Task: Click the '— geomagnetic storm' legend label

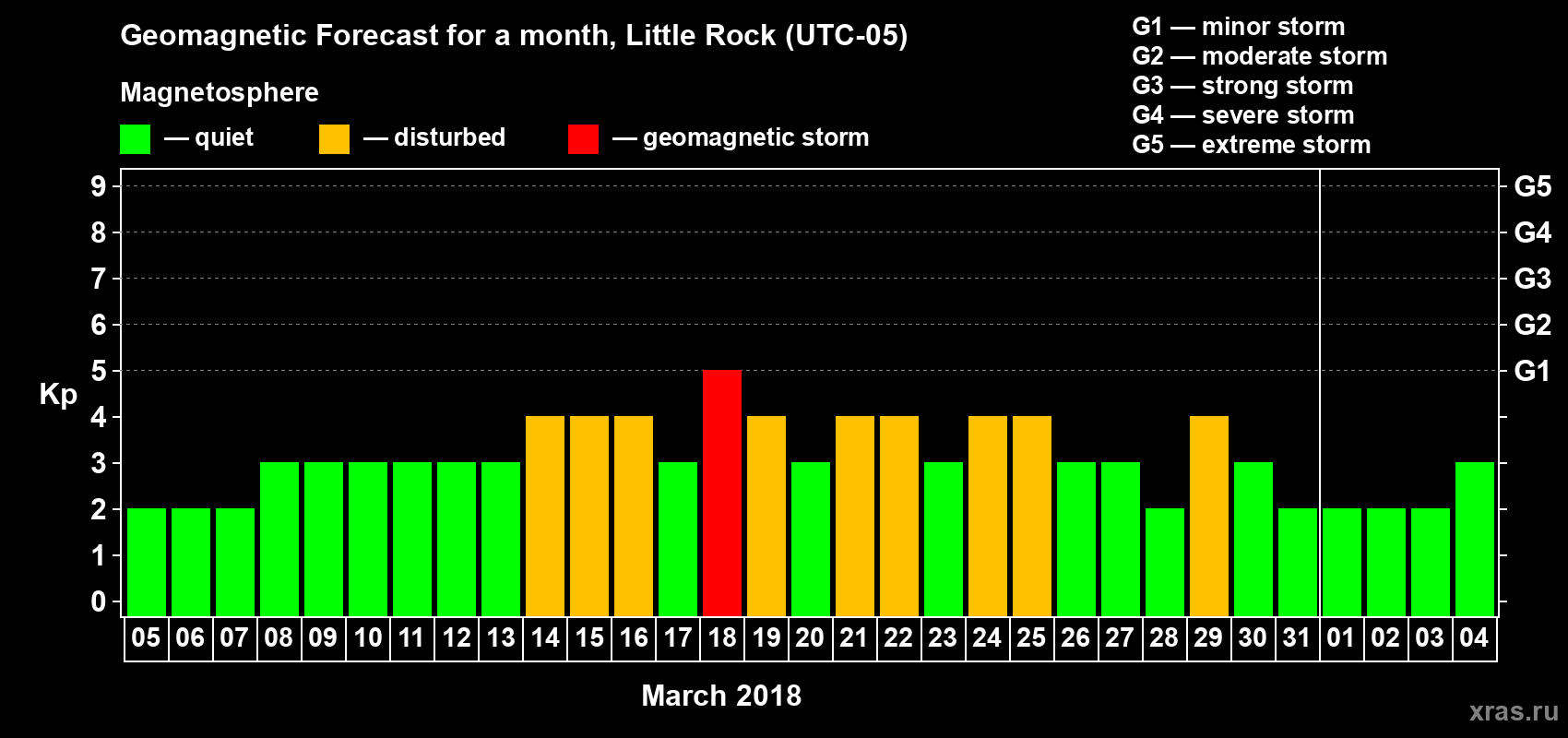Action: pyautogui.click(x=741, y=138)
